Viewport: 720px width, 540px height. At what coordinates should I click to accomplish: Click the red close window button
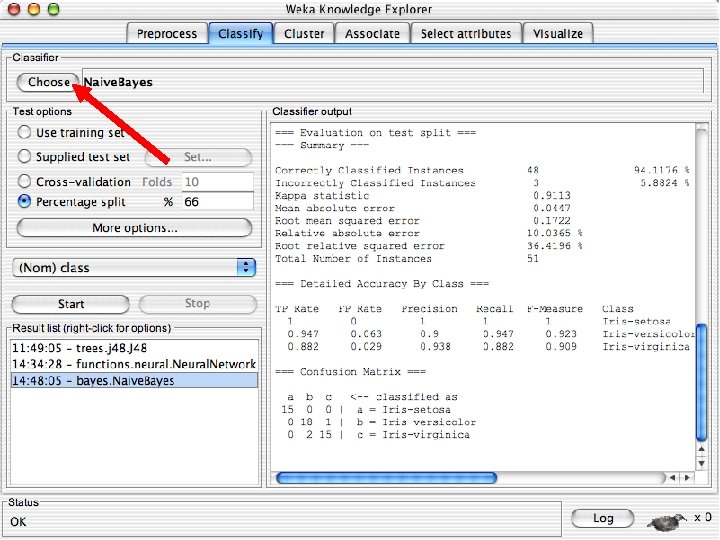tap(14, 9)
